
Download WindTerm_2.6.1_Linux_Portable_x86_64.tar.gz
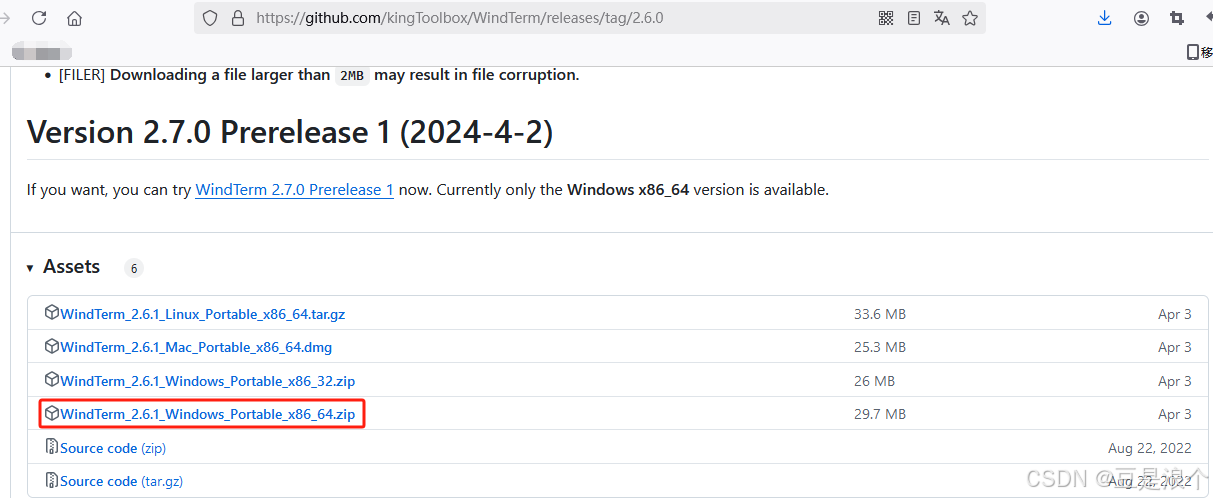(x=202, y=314)
